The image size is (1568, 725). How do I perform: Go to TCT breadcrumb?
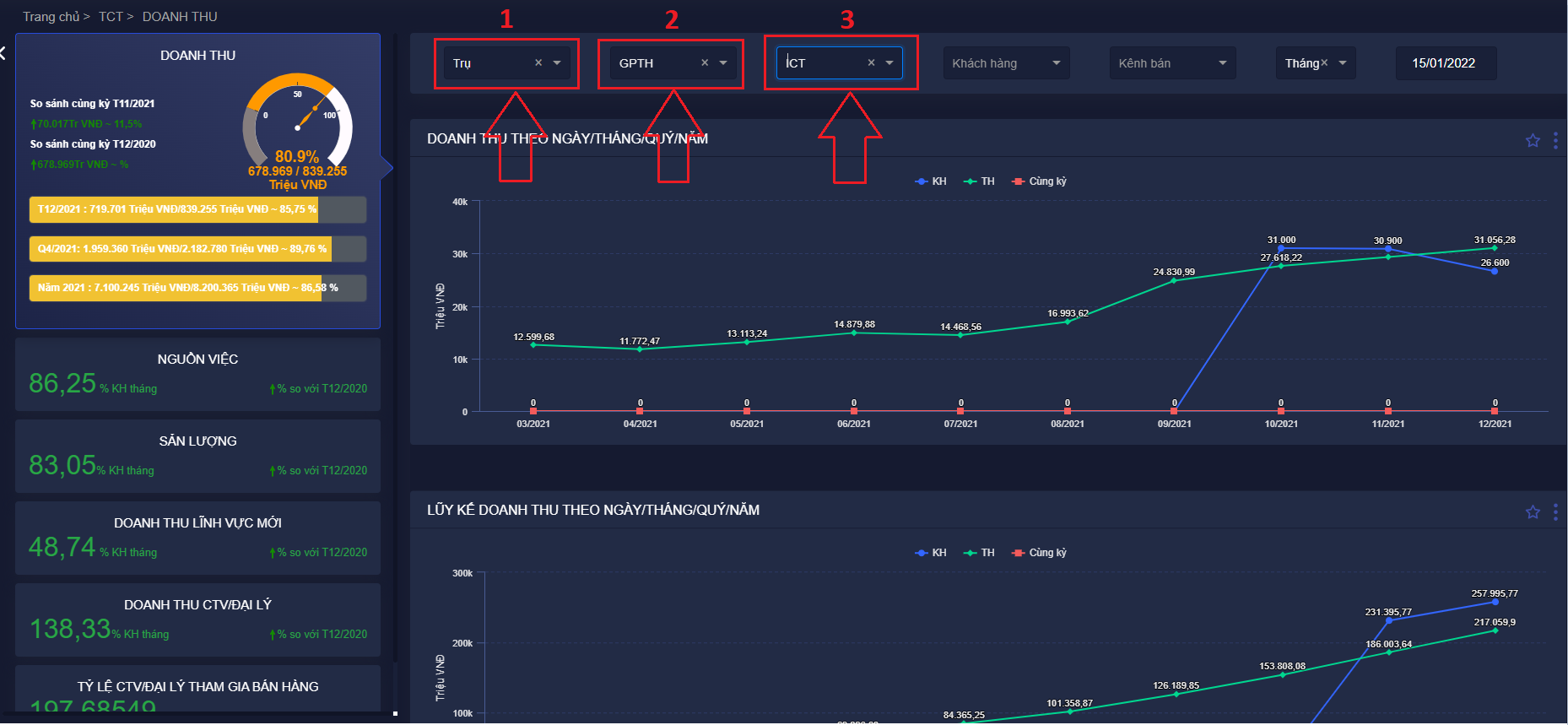click(111, 17)
